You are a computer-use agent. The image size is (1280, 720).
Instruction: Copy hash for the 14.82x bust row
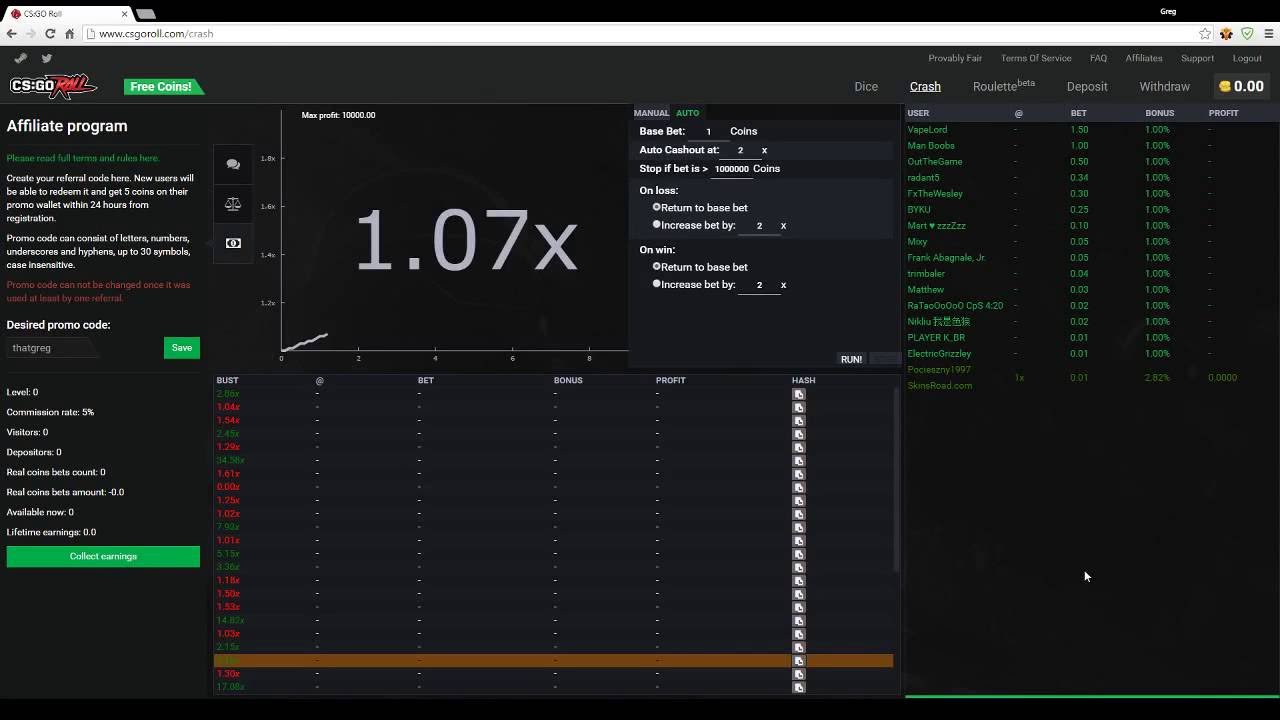tap(799, 620)
